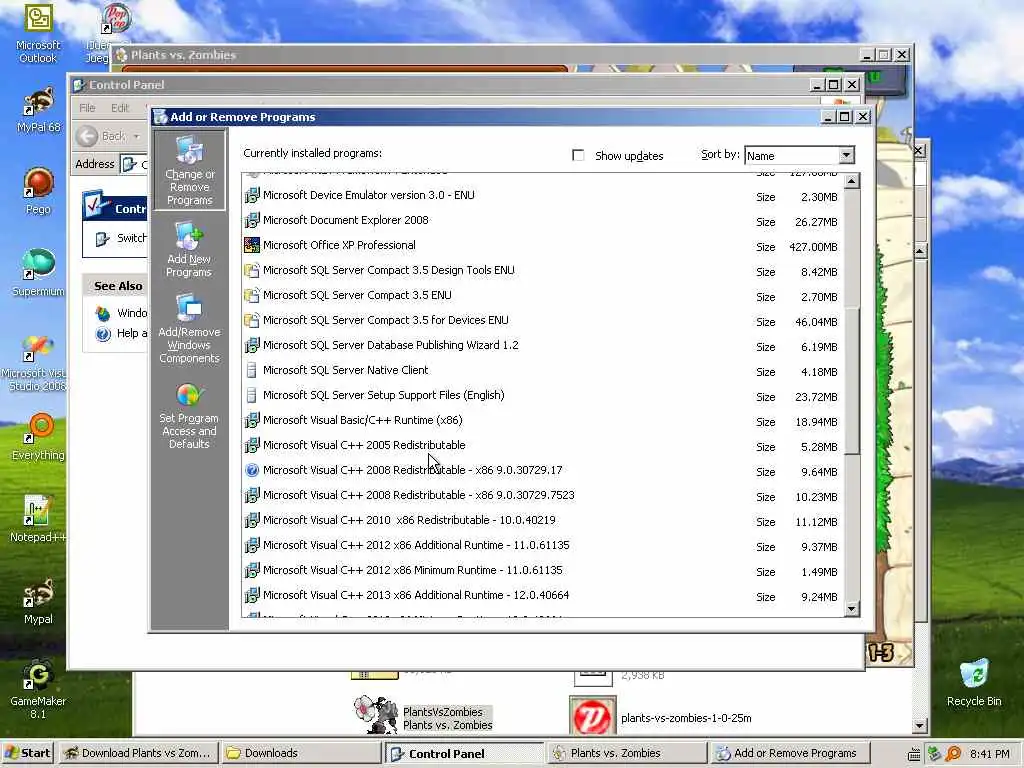1024x768 pixels.
Task: Select Change or Remove Programs sidebar icon
Action: pyautogui.click(x=189, y=170)
